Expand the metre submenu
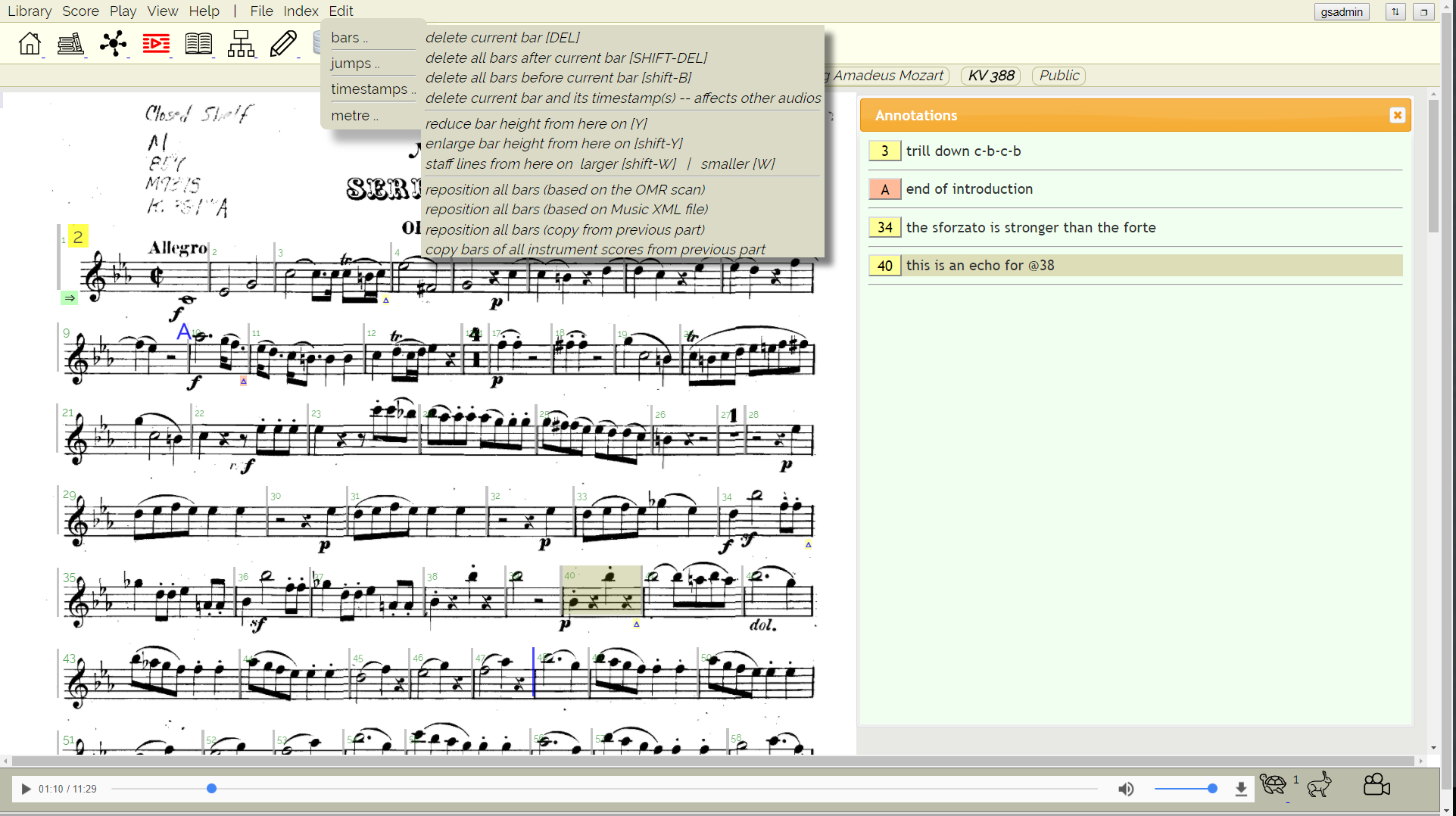 tap(354, 116)
